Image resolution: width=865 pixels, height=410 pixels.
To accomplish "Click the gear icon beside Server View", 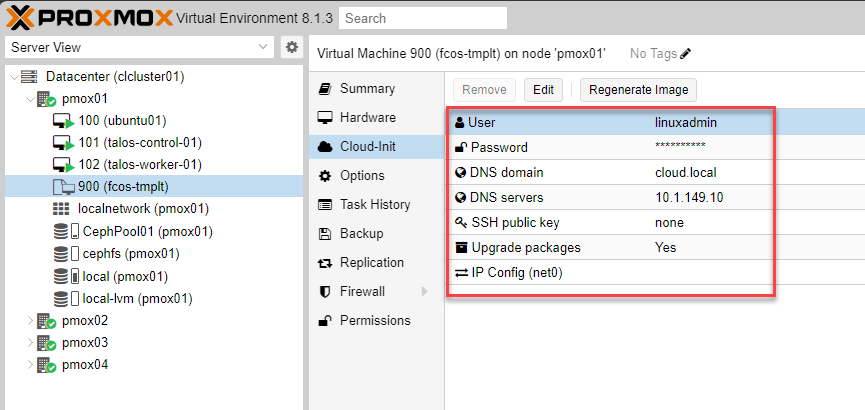I will click(291, 47).
